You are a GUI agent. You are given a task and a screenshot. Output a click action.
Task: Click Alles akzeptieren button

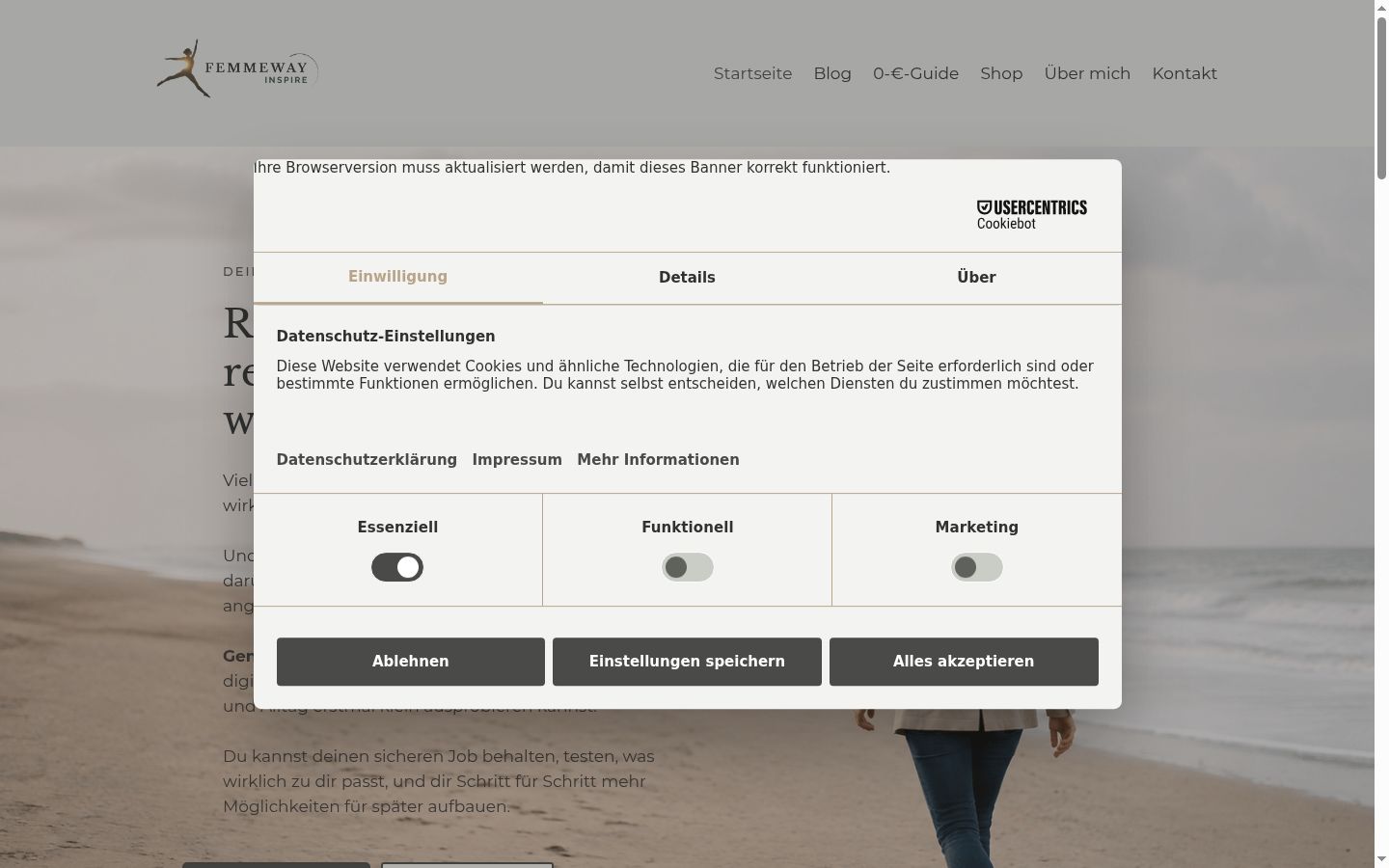coord(964,662)
